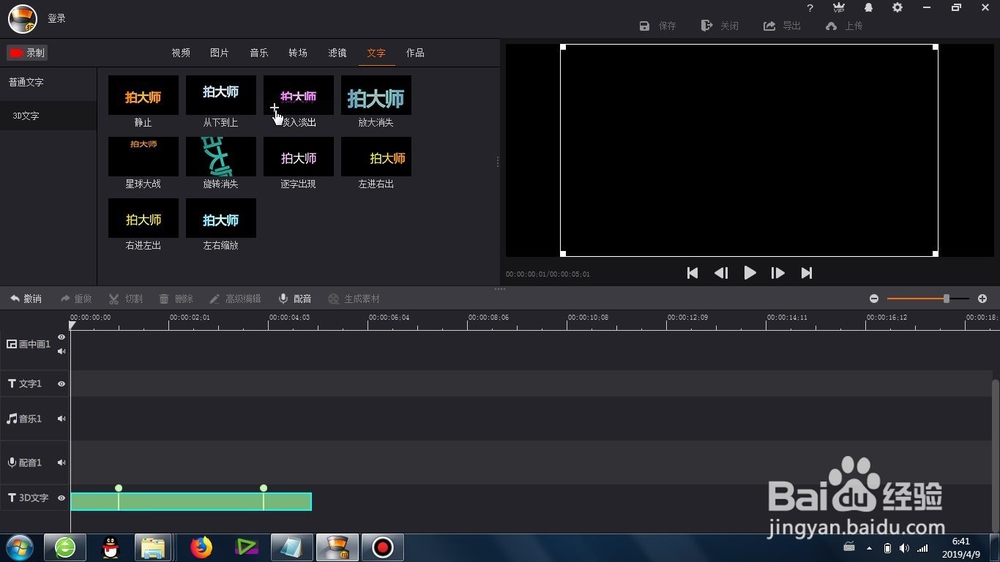Click the 撤销 undo button

coord(26,299)
